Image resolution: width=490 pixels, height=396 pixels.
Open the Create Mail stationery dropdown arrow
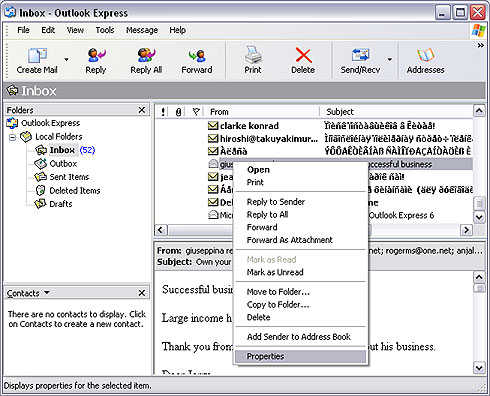point(66,60)
